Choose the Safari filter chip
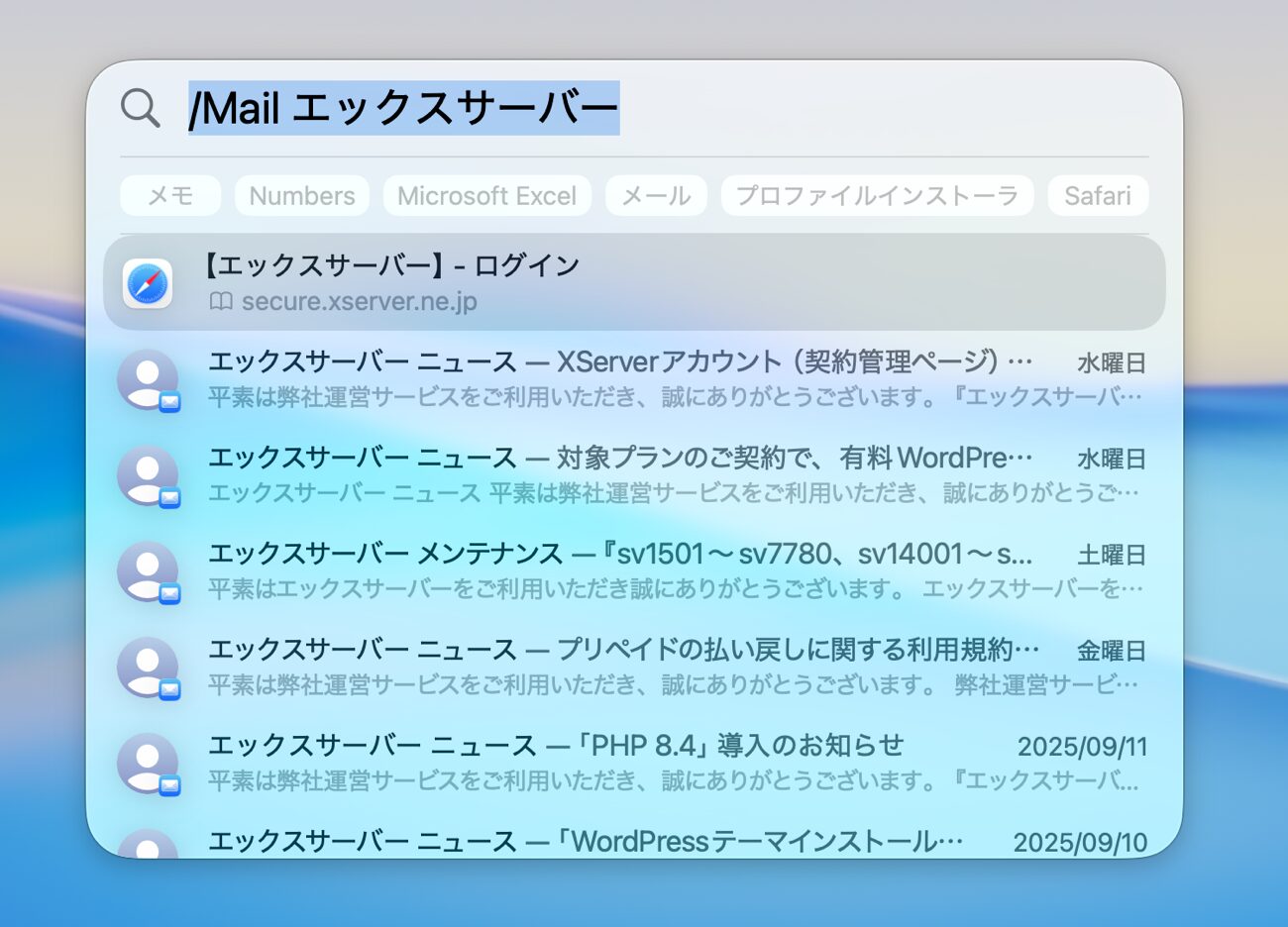This screenshot has width=1288, height=927. 1097,196
